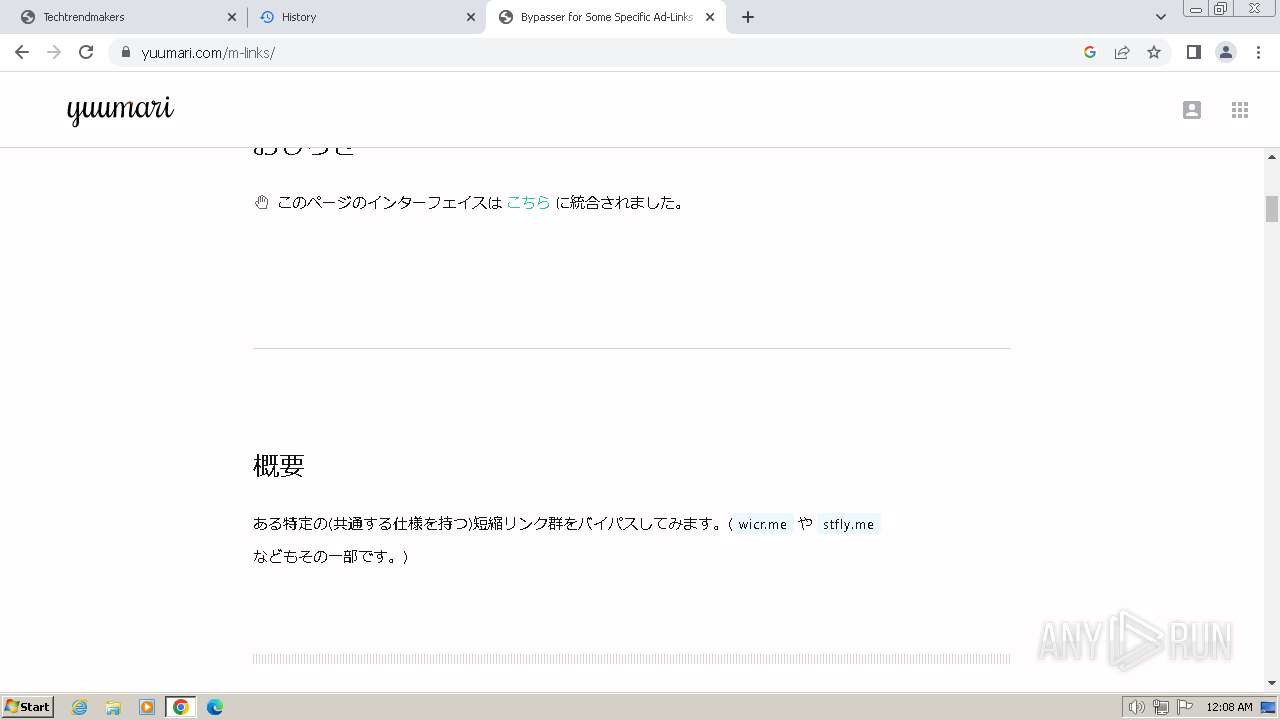Open media player from taskbar

pyautogui.click(x=147, y=707)
